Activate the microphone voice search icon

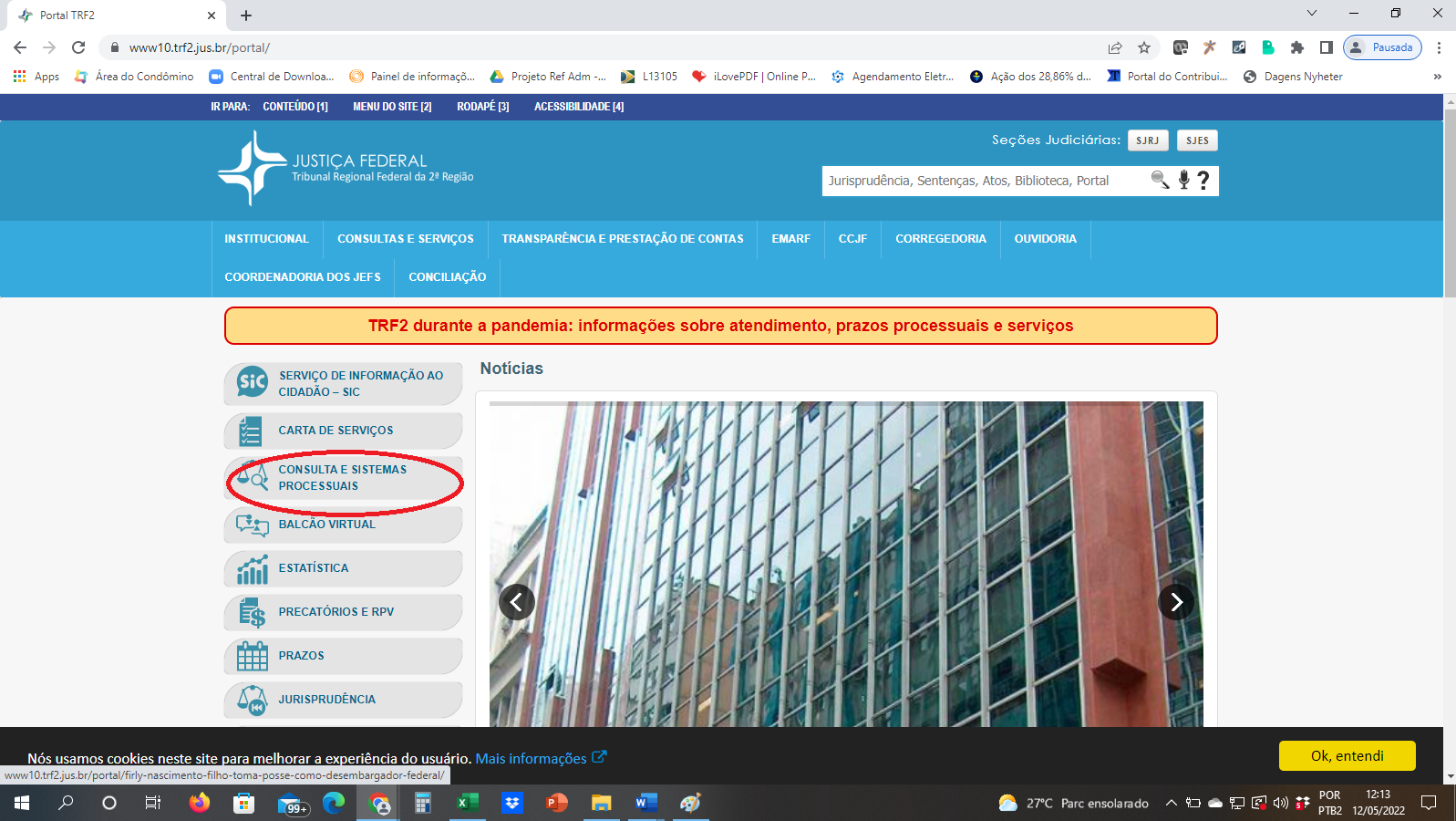1183,180
